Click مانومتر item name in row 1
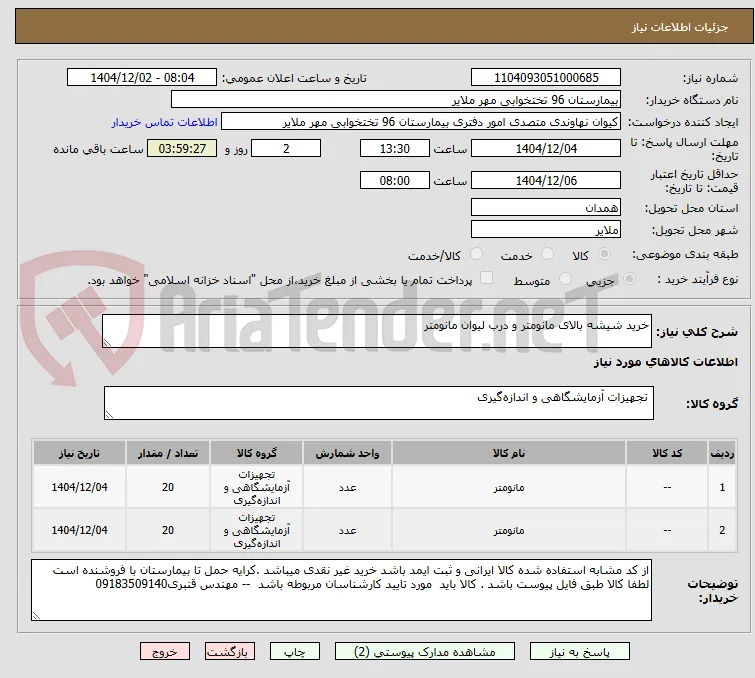This screenshot has height=678, width=755. [509, 487]
